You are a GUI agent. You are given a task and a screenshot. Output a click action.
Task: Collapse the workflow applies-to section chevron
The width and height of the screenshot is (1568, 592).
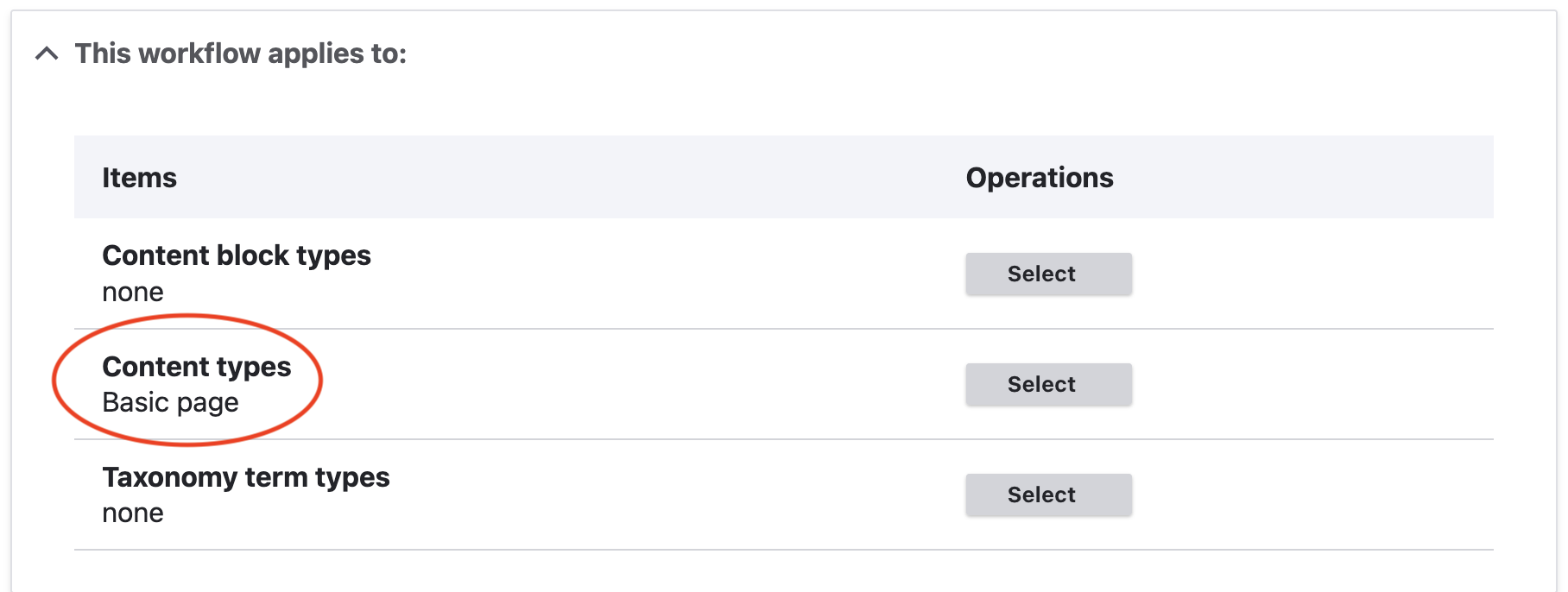(x=47, y=54)
